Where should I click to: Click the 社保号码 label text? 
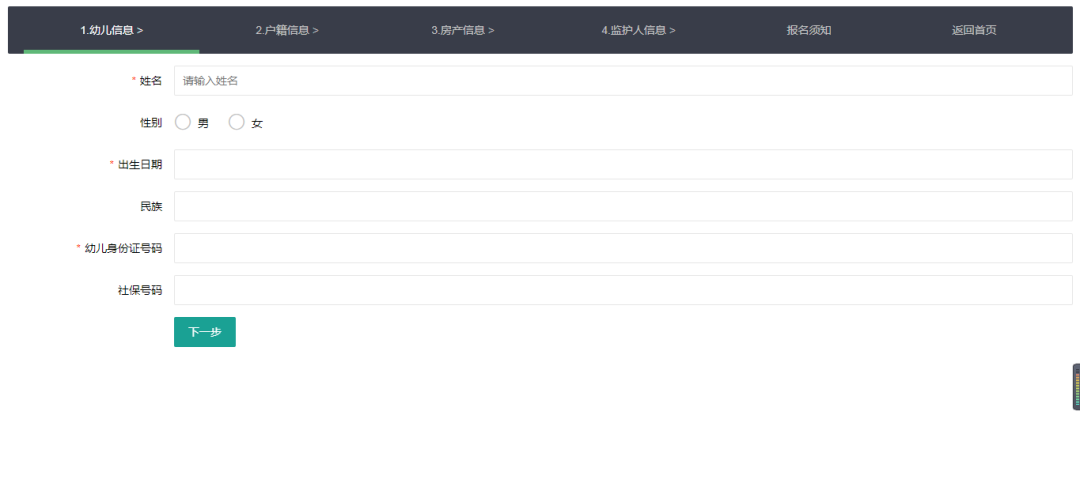[140, 290]
